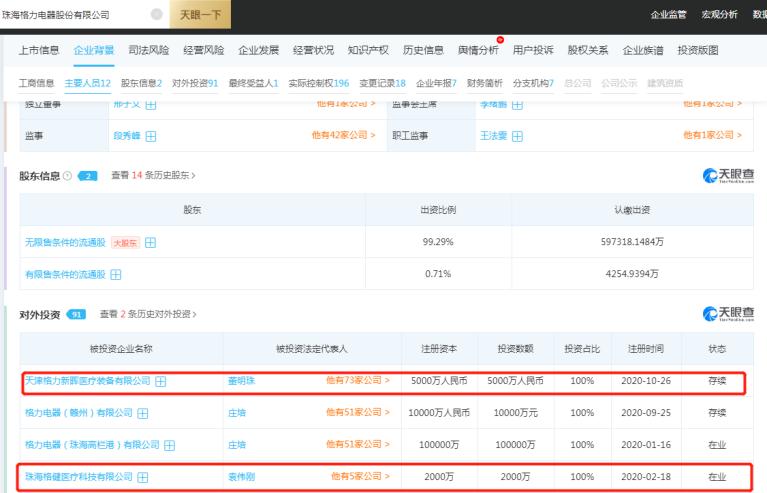Open employee supervisor 王法雯's profile link

click(x=493, y=135)
